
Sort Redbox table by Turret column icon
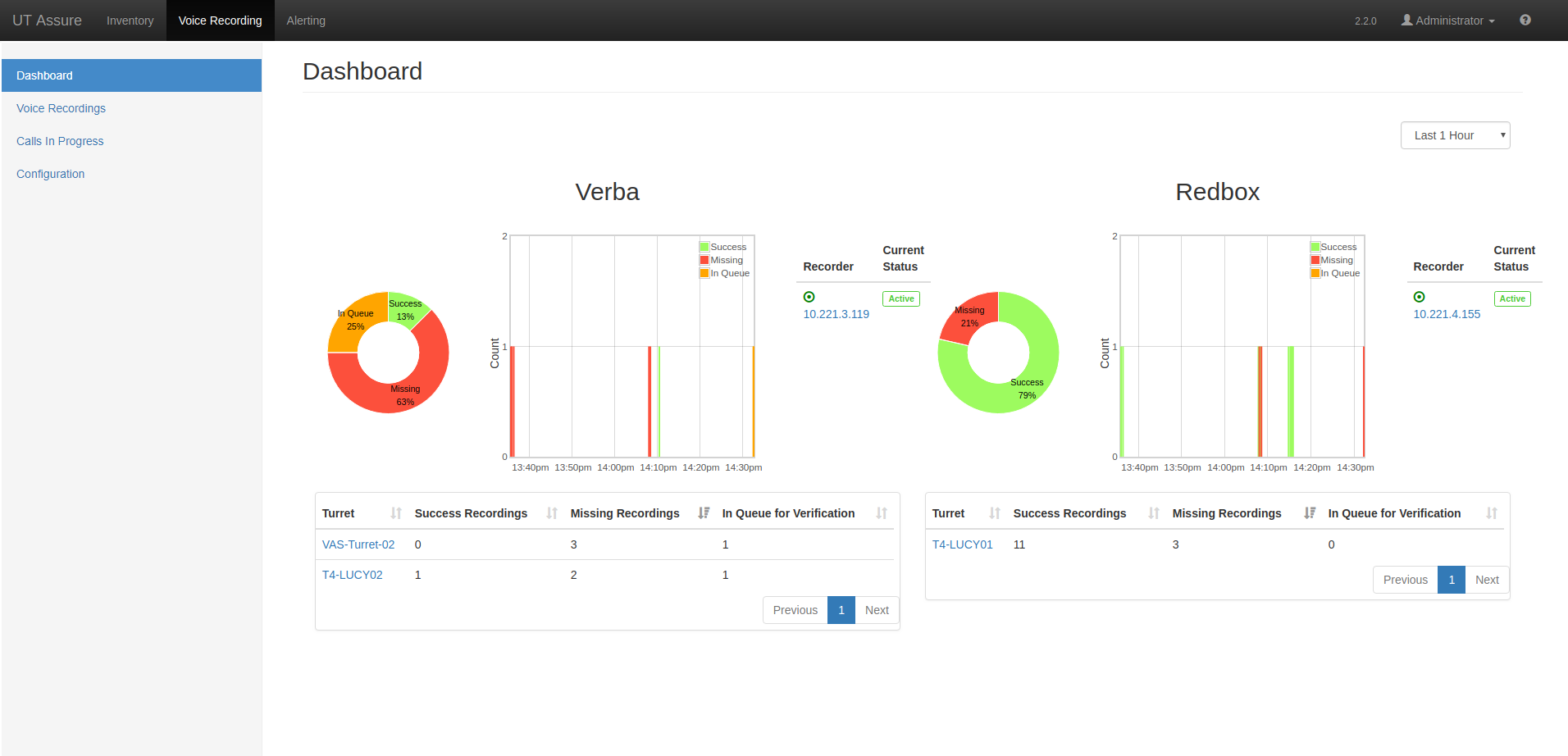pos(995,513)
